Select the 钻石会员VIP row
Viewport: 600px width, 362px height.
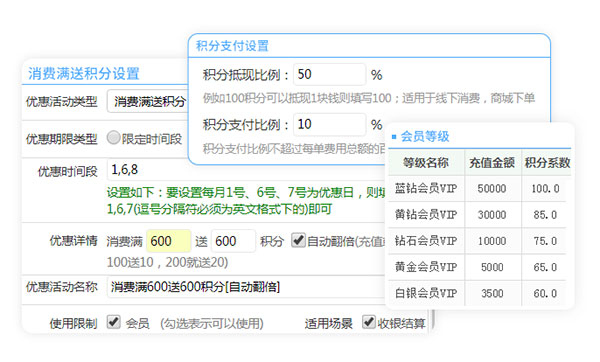pos(478,241)
